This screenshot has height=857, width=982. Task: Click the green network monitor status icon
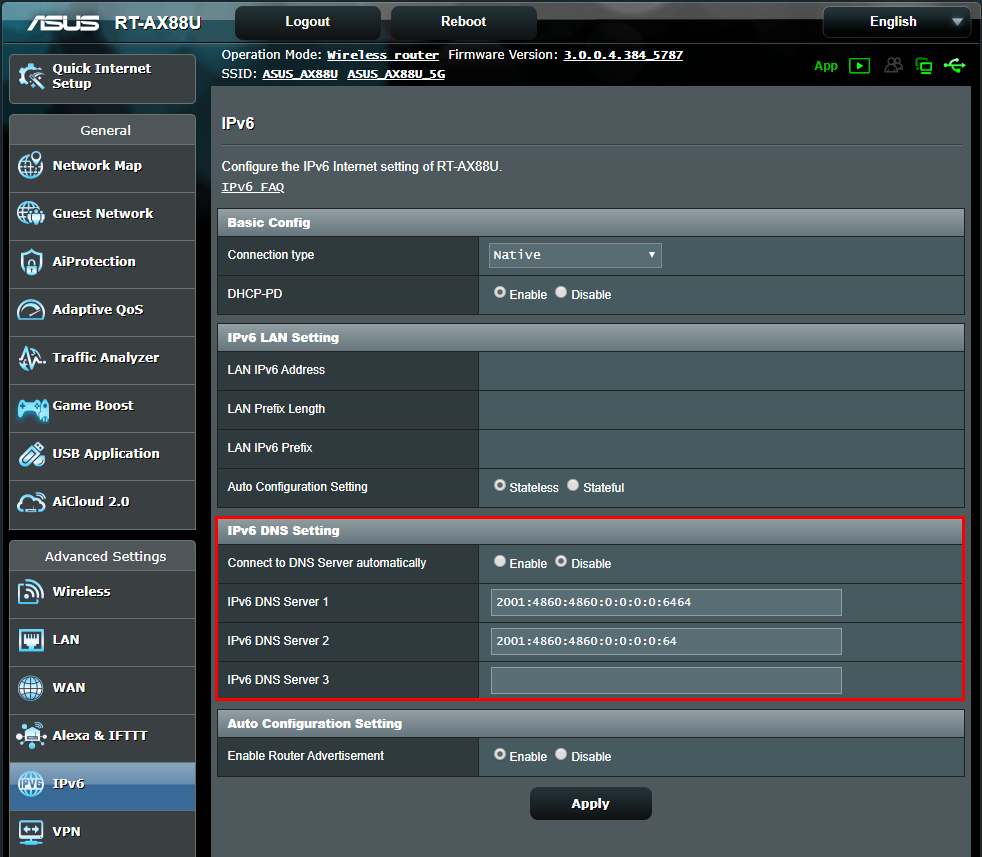click(x=924, y=66)
